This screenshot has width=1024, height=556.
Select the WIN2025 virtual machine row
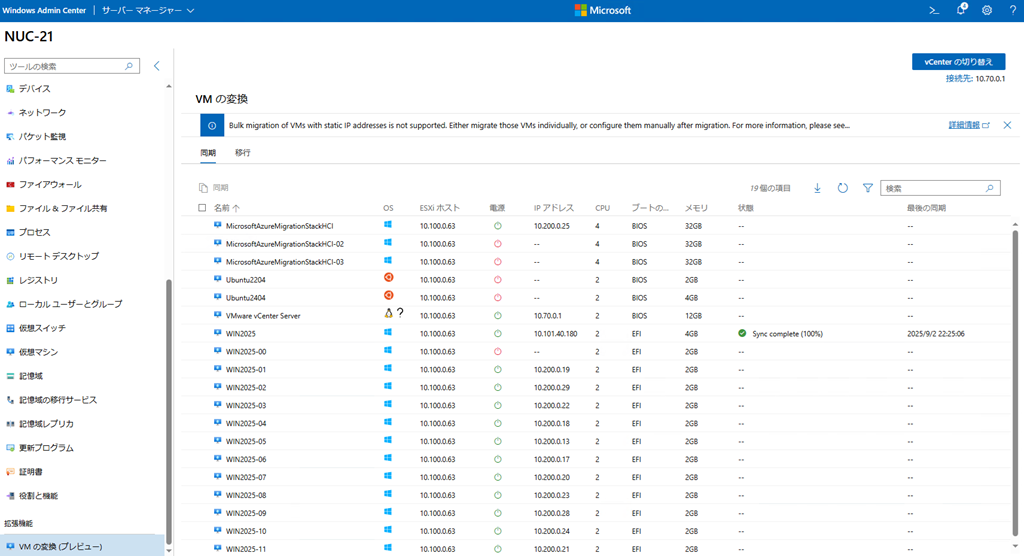coord(242,334)
